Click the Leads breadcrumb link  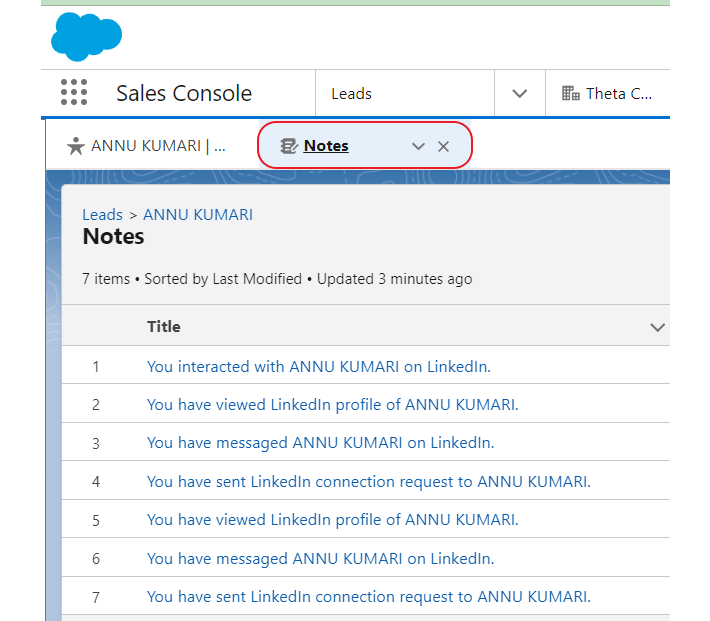(x=102, y=214)
